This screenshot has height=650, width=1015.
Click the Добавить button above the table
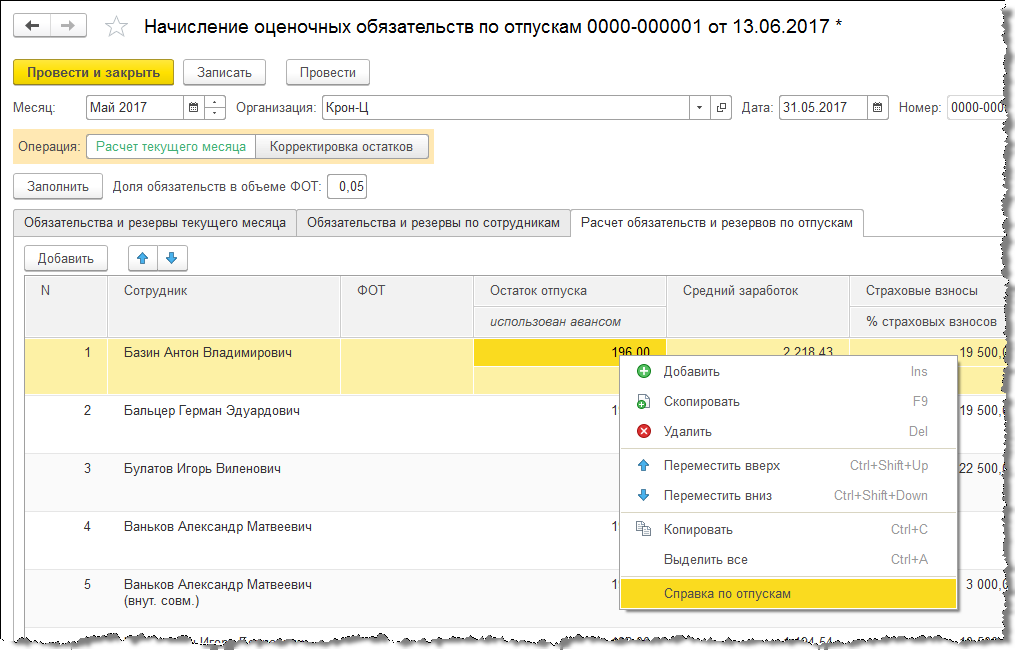click(65, 258)
